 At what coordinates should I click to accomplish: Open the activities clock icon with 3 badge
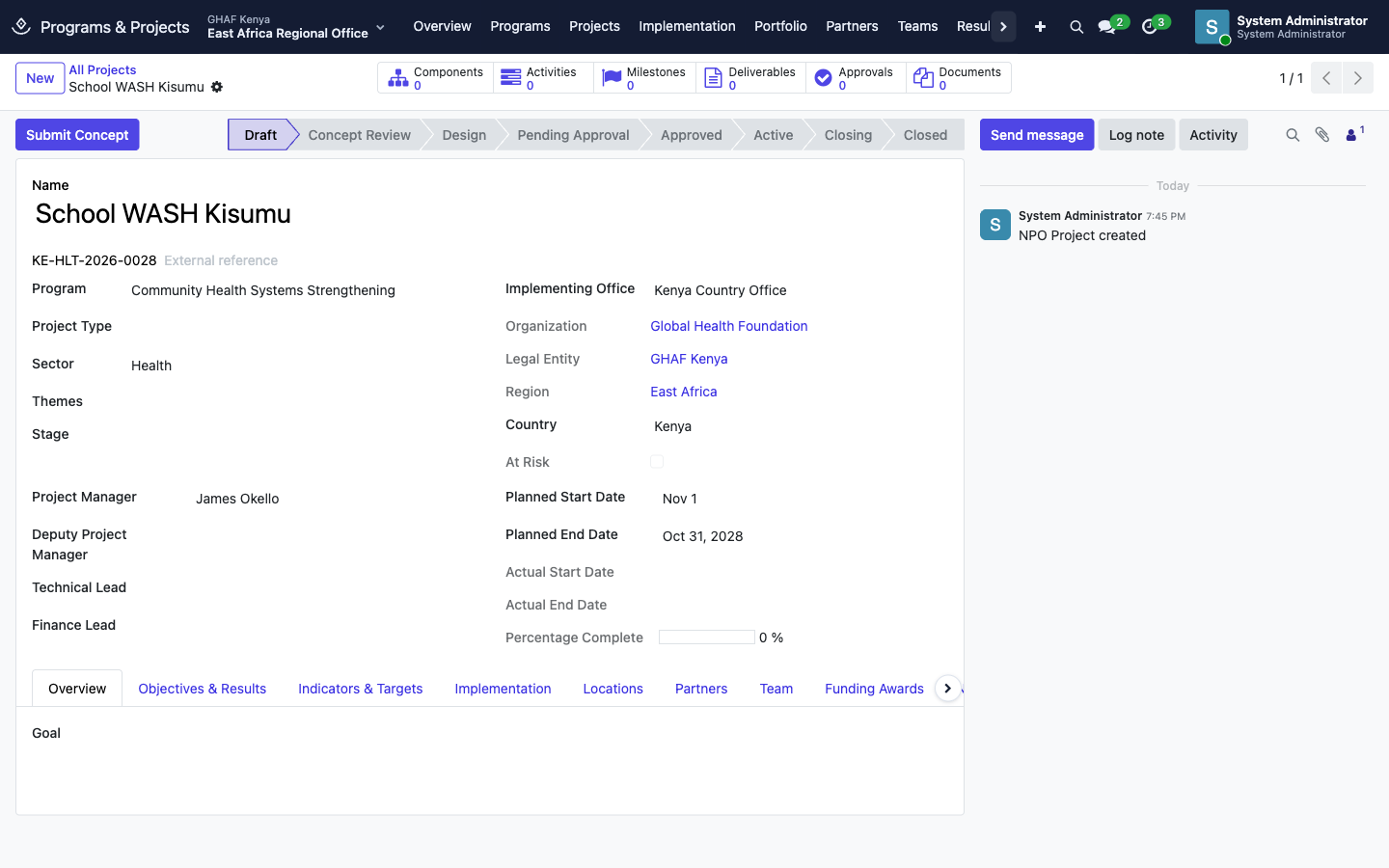click(x=1150, y=27)
